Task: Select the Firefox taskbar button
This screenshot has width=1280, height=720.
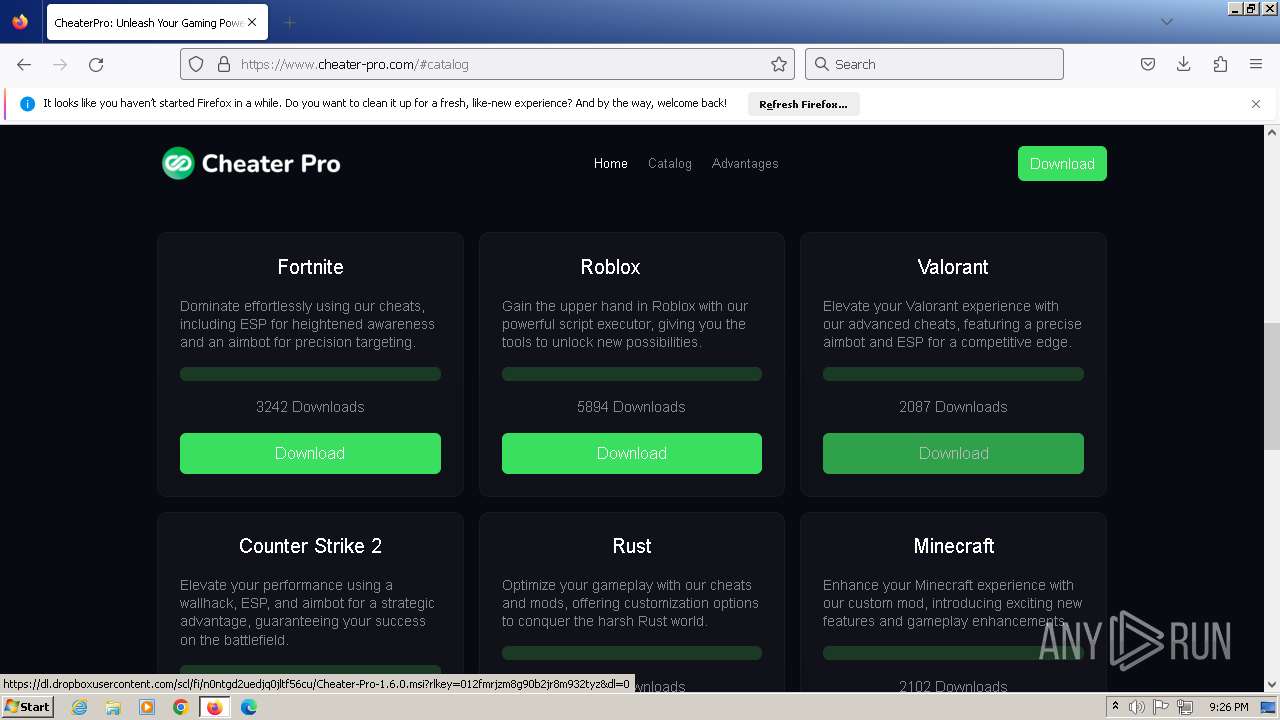Action: coord(214,707)
